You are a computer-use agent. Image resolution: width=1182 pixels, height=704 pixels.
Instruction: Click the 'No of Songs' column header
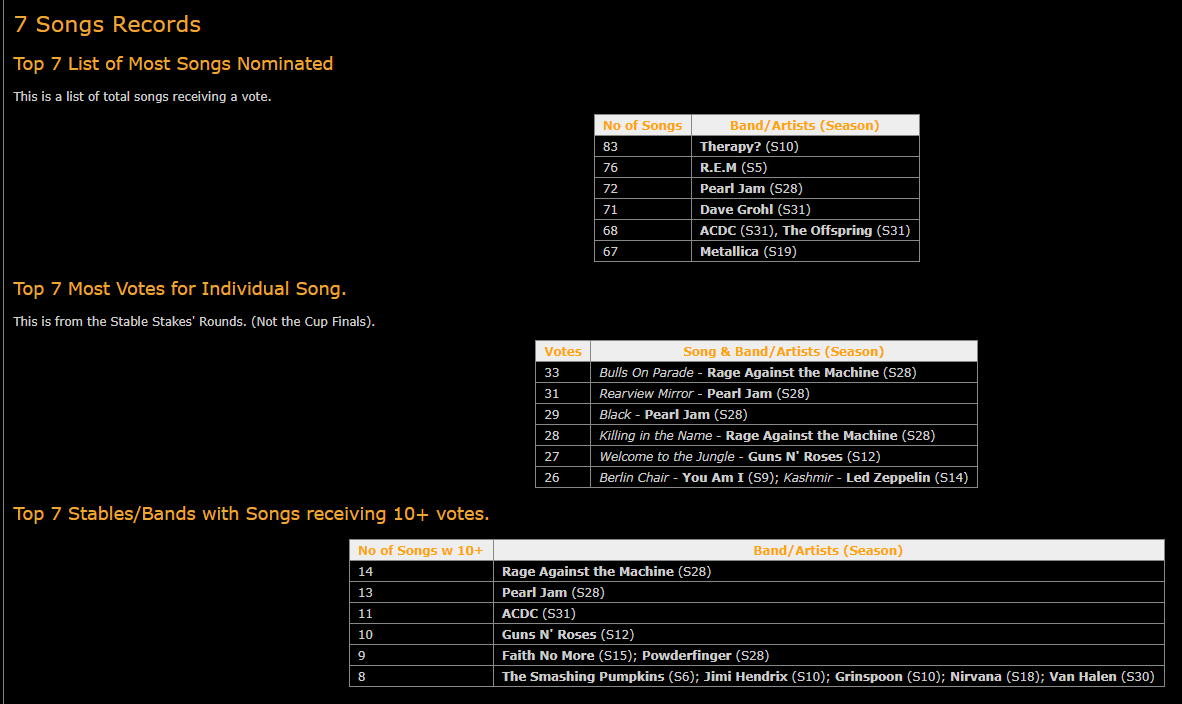642,125
